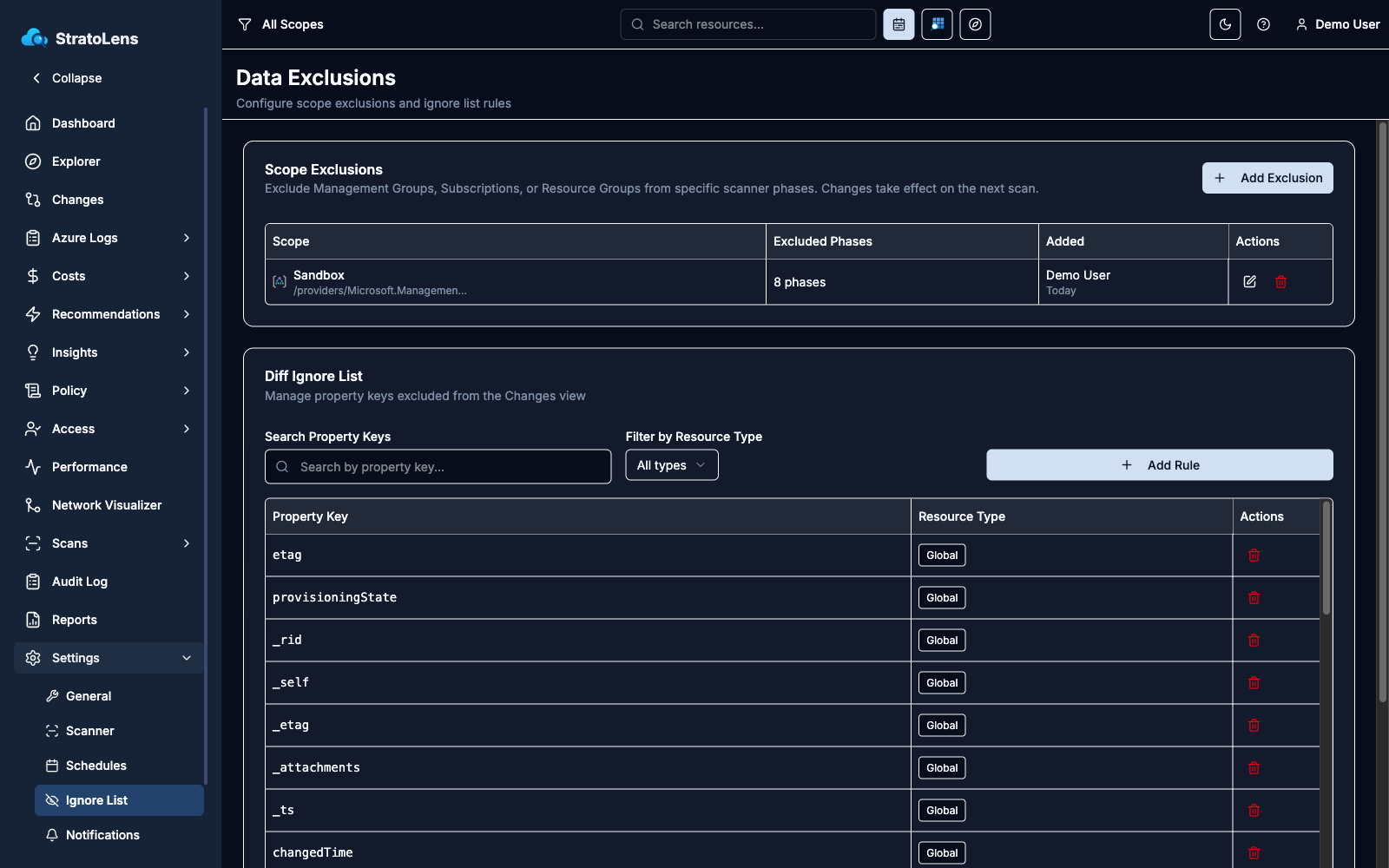The image size is (1389, 868).
Task: Open the Schedules settings page
Action: [x=119, y=766]
